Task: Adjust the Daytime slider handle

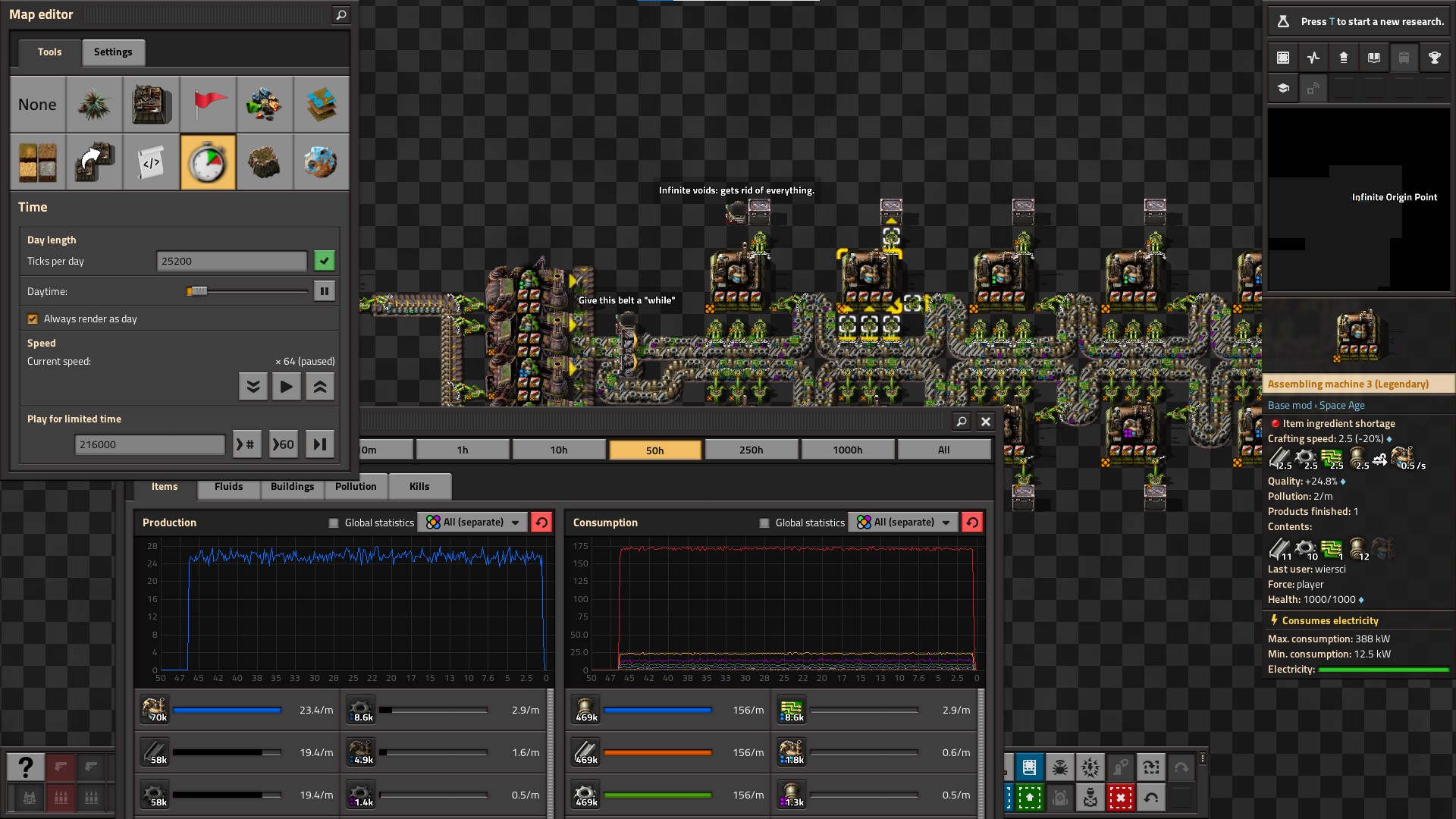Action: tap(197, 291)
